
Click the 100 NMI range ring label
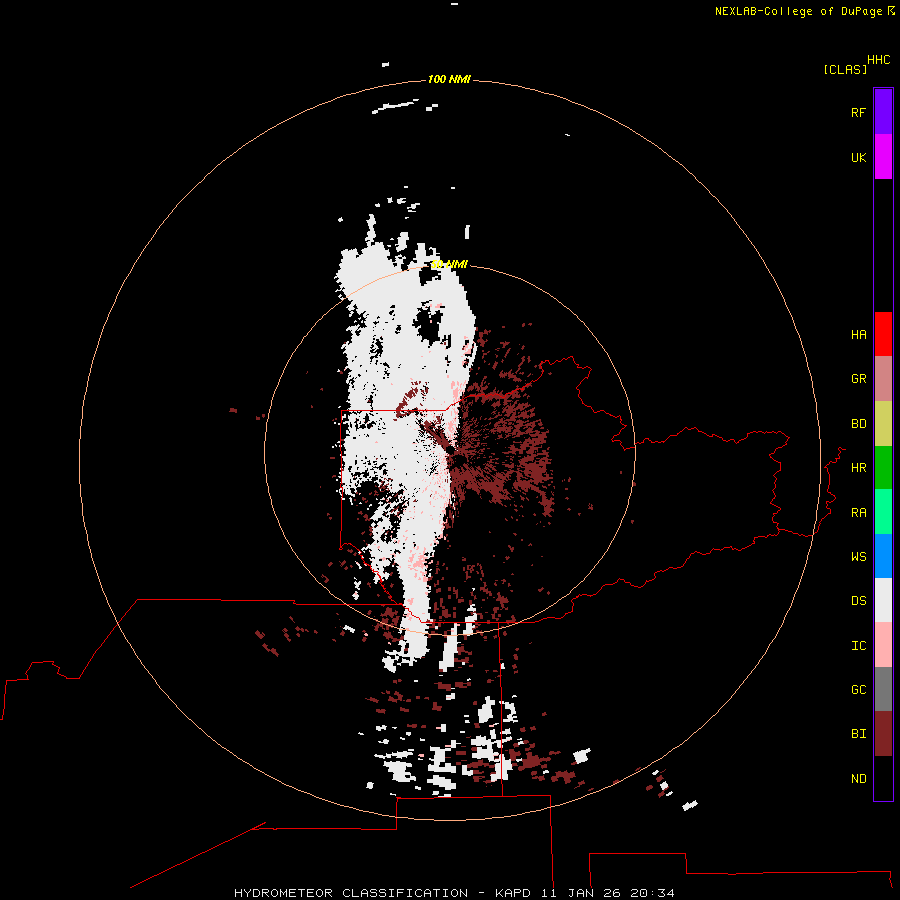click(449, 79)
